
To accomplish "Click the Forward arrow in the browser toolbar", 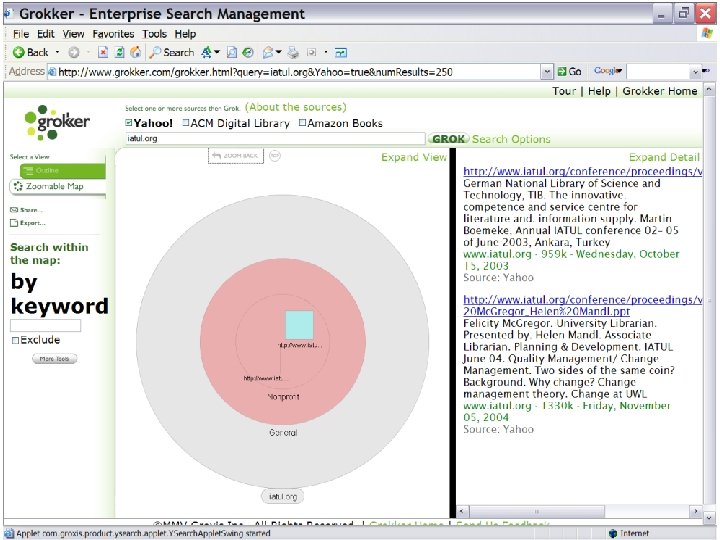I will coord(73,53).
